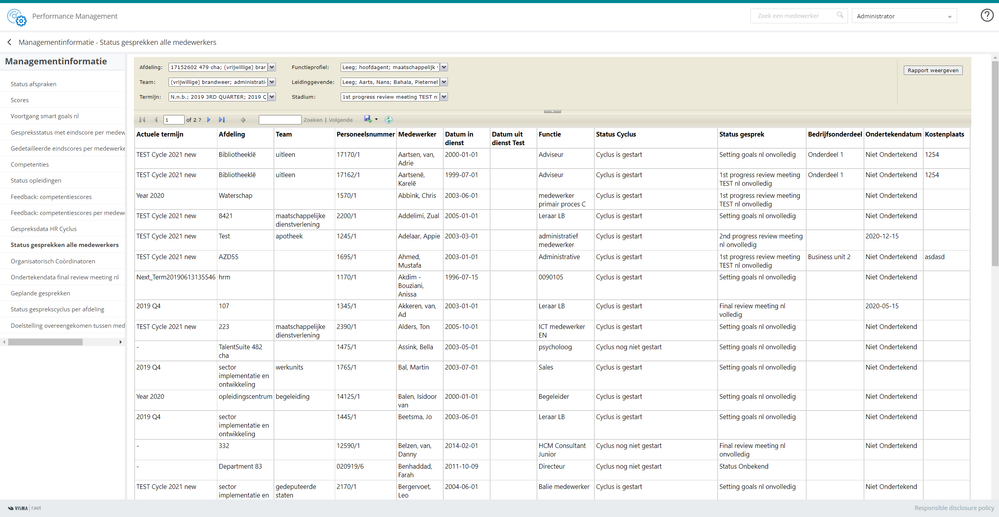Expand the Leidinggevende dropdown
999x517 pixels.
coord(443,83)
